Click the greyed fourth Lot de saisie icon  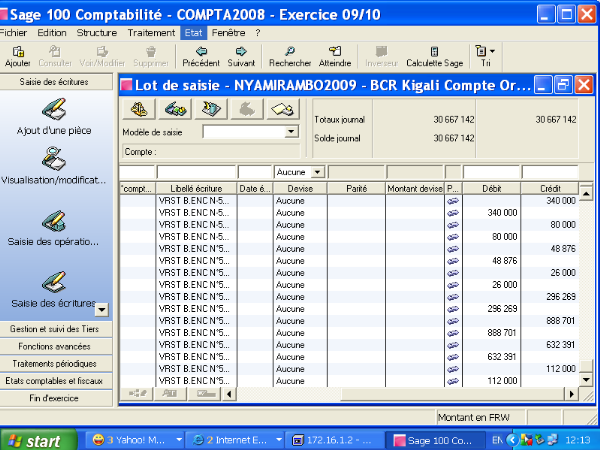[247, 109]
